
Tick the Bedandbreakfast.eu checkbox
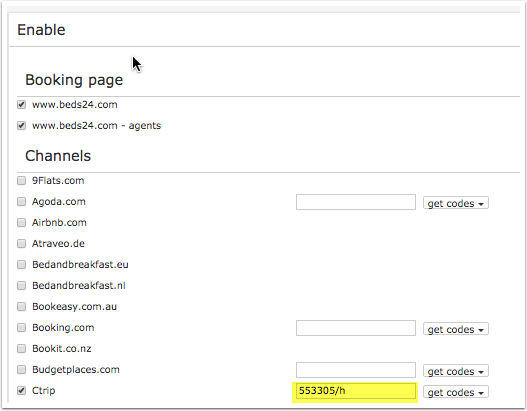pyautogui.click(x=22, y=265)
